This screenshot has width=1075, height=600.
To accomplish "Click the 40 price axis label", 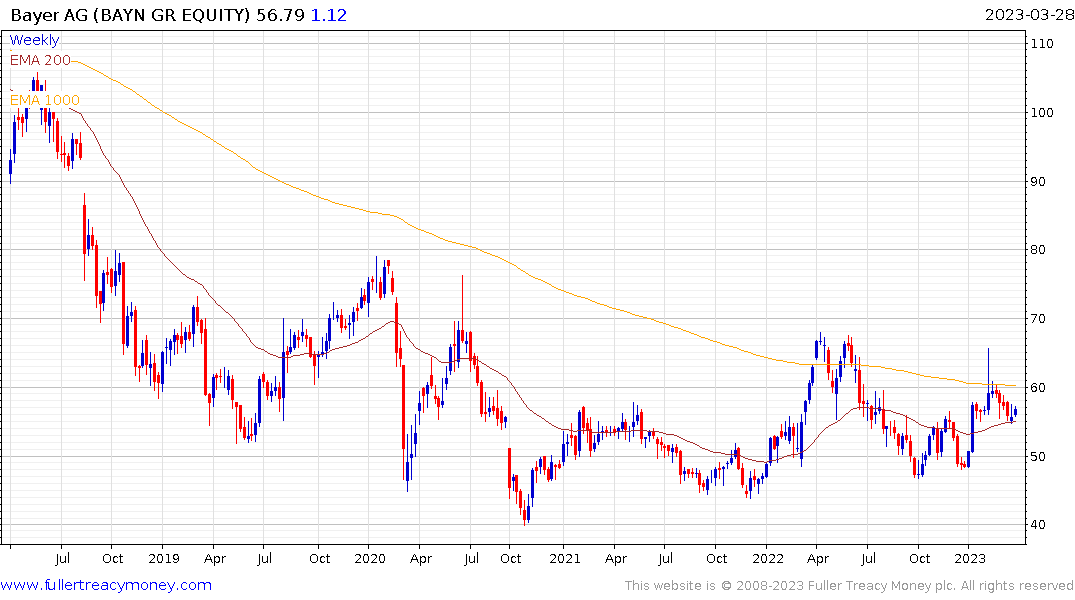I will click(1038, 525).
